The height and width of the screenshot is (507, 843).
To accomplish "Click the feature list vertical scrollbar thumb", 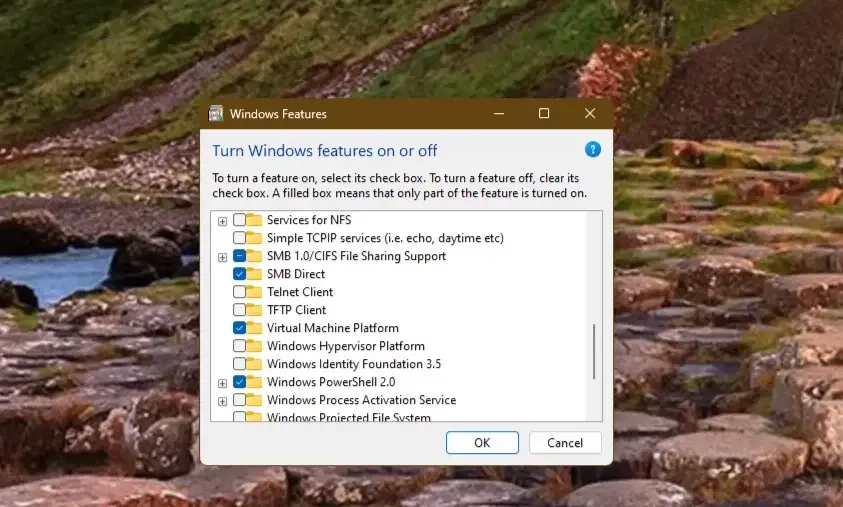I will coord(594,352).
